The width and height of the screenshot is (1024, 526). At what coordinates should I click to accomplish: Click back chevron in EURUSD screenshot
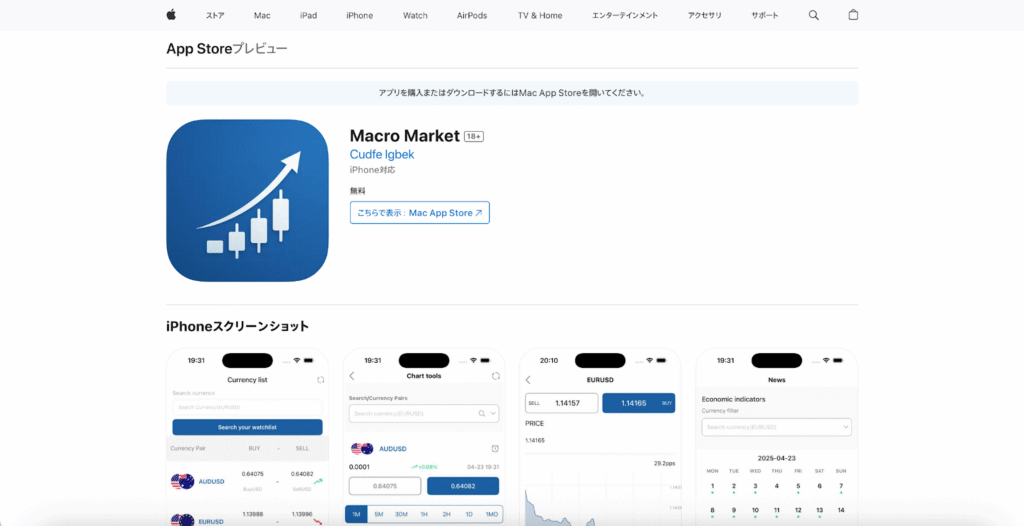tap(528, 380)
